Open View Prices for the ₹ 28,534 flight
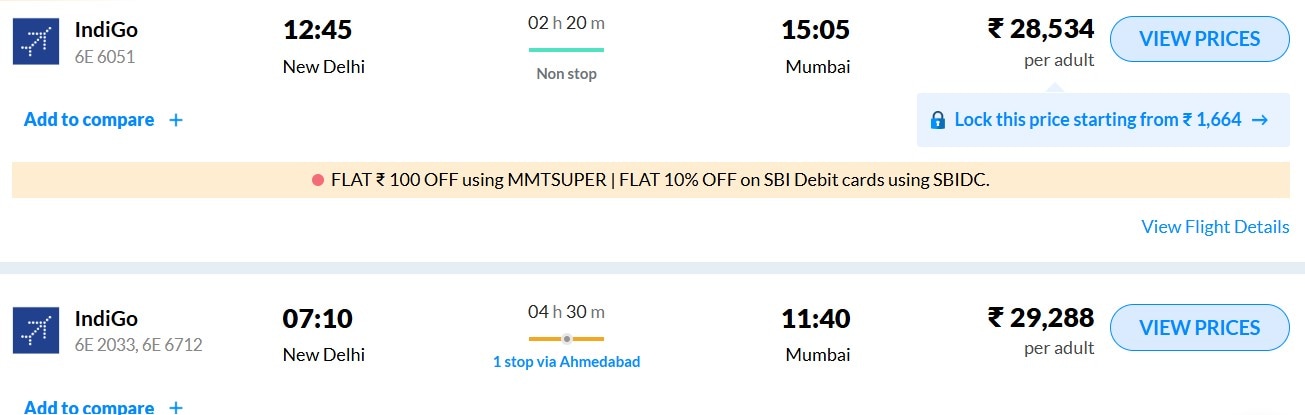 [x=1200, y=40]
